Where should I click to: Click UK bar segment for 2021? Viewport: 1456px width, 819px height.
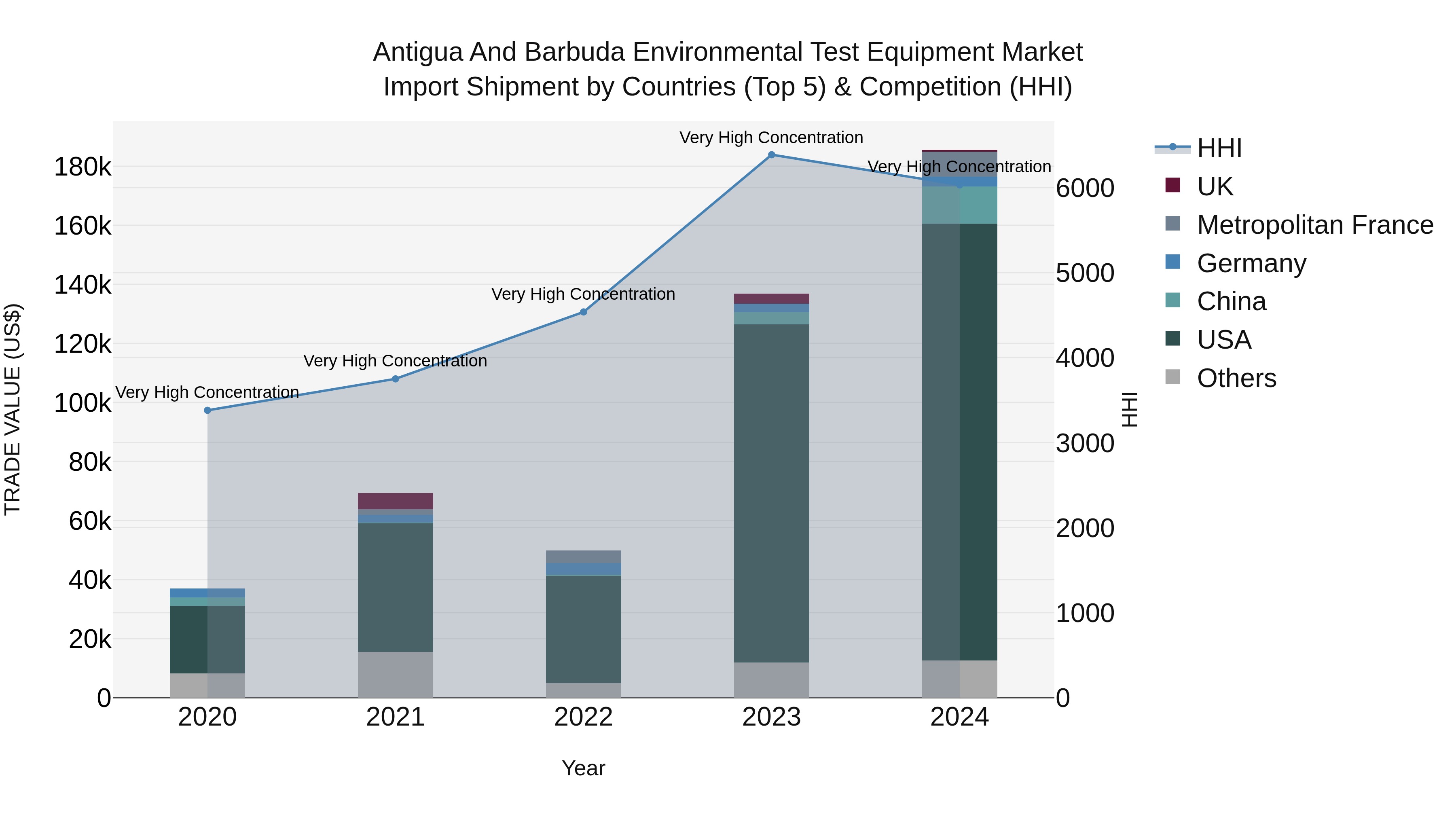(x=396, y=502)
